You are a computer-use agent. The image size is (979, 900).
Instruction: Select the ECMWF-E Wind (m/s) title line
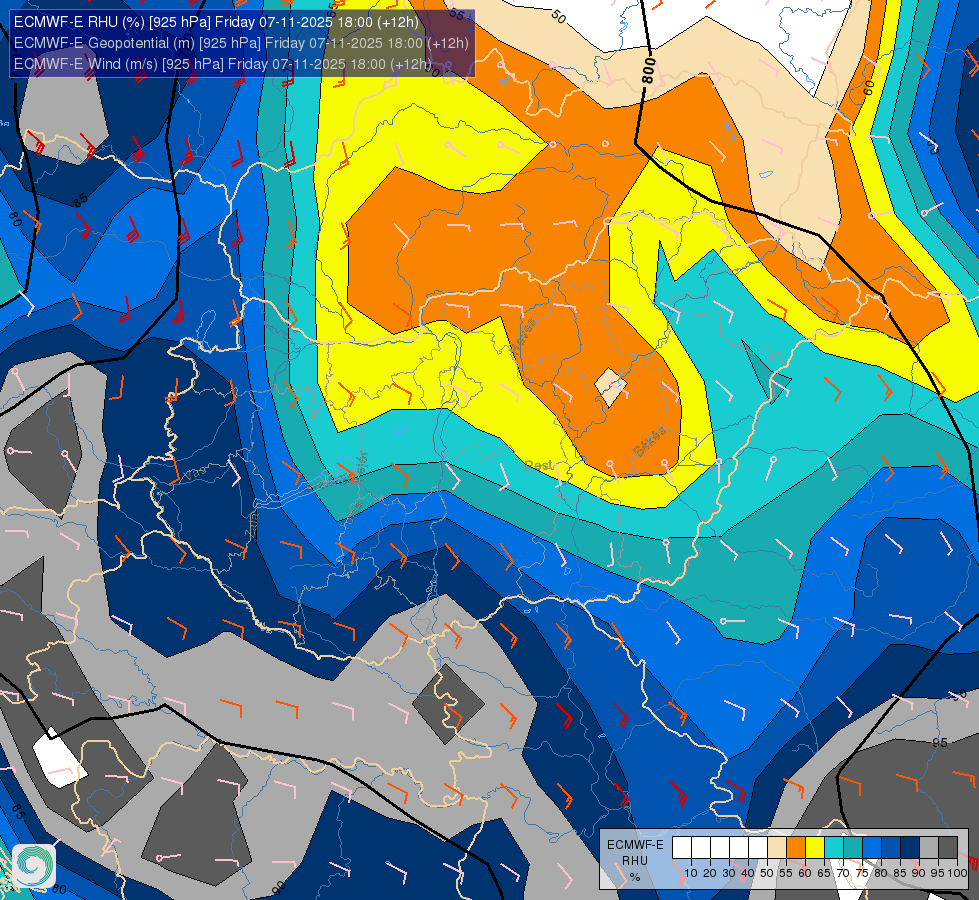coord(223,64)
